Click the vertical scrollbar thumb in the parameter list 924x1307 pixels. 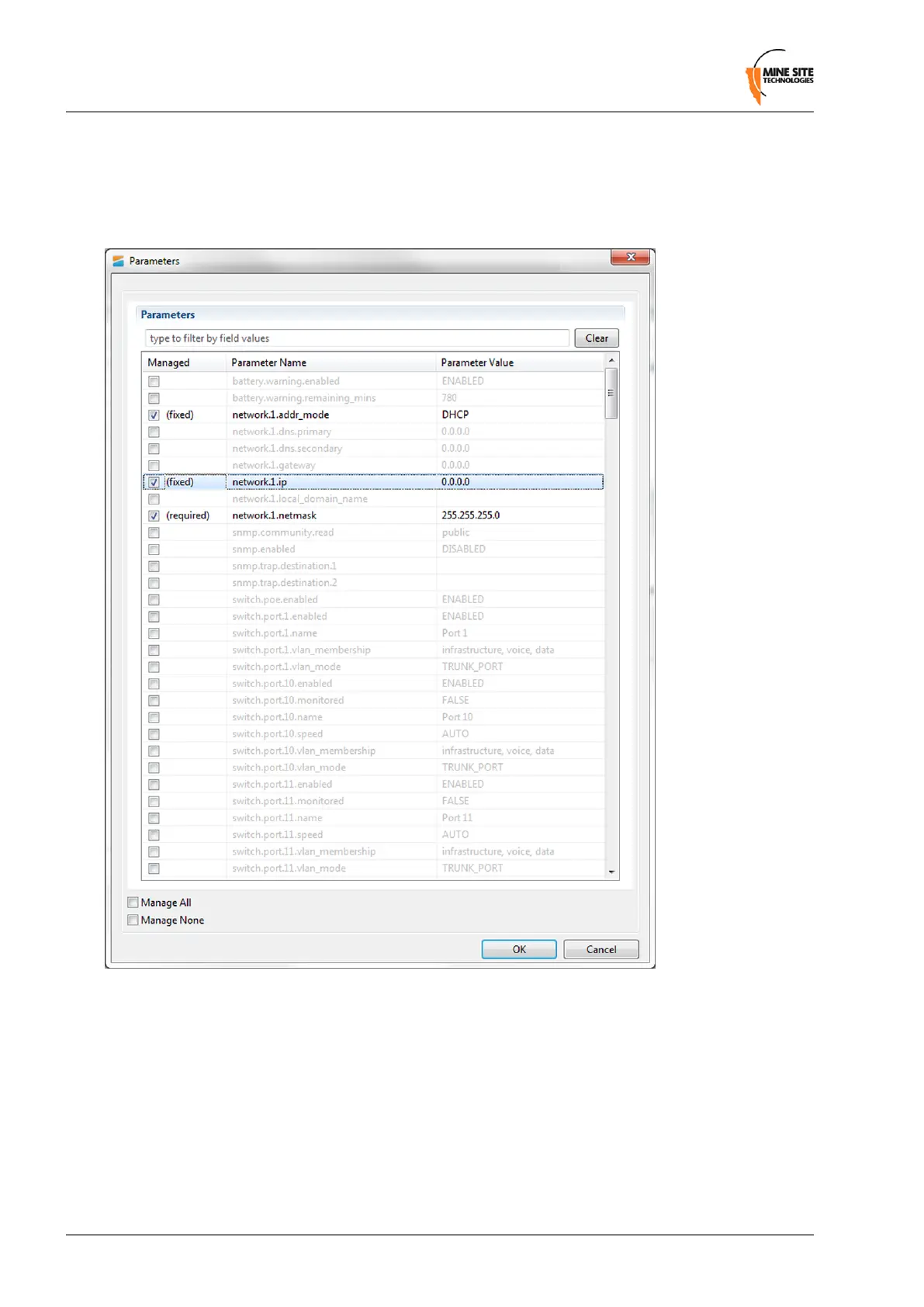coord(611,393)
